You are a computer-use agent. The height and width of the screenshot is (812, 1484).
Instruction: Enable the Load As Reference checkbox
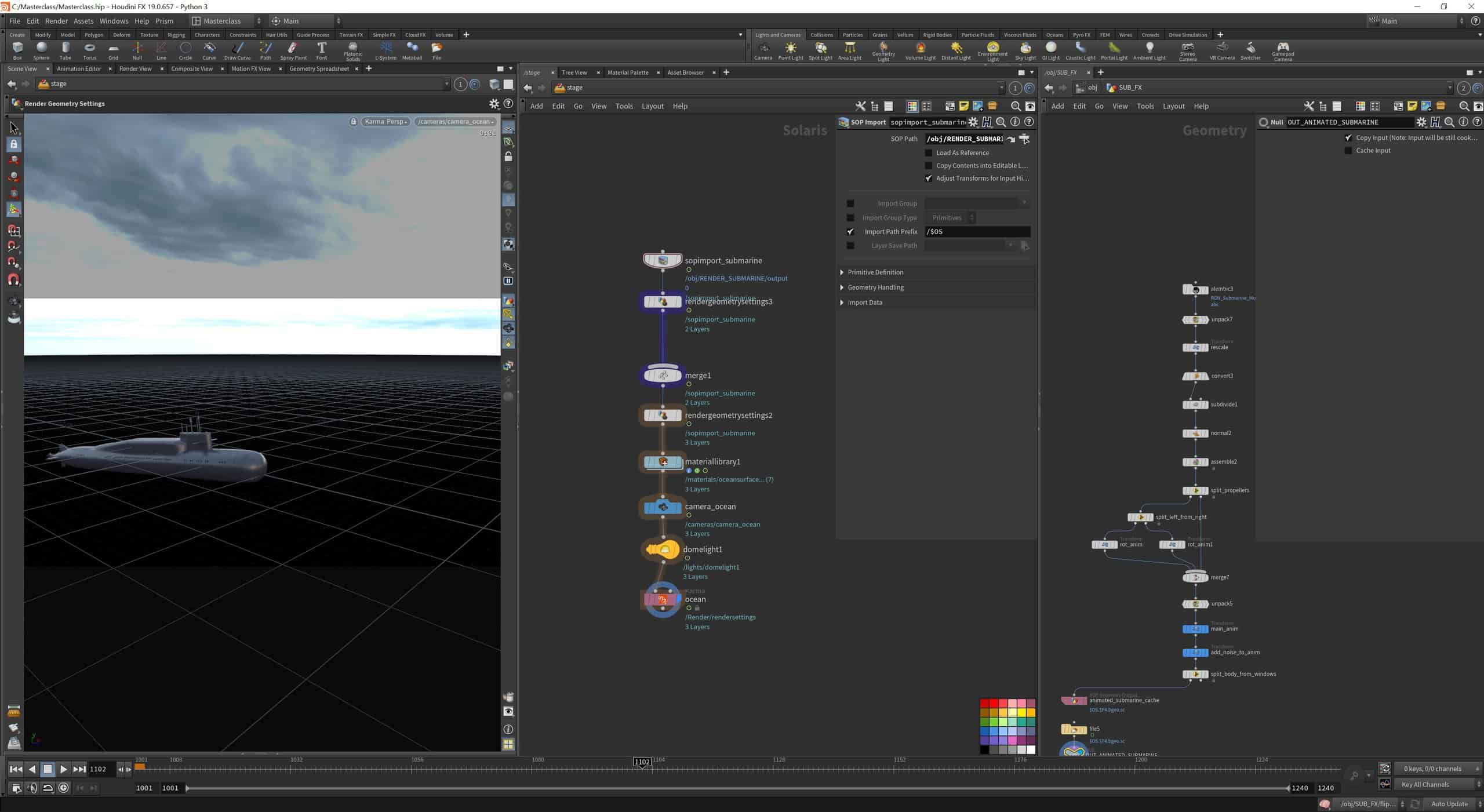(x=929, y=153)
